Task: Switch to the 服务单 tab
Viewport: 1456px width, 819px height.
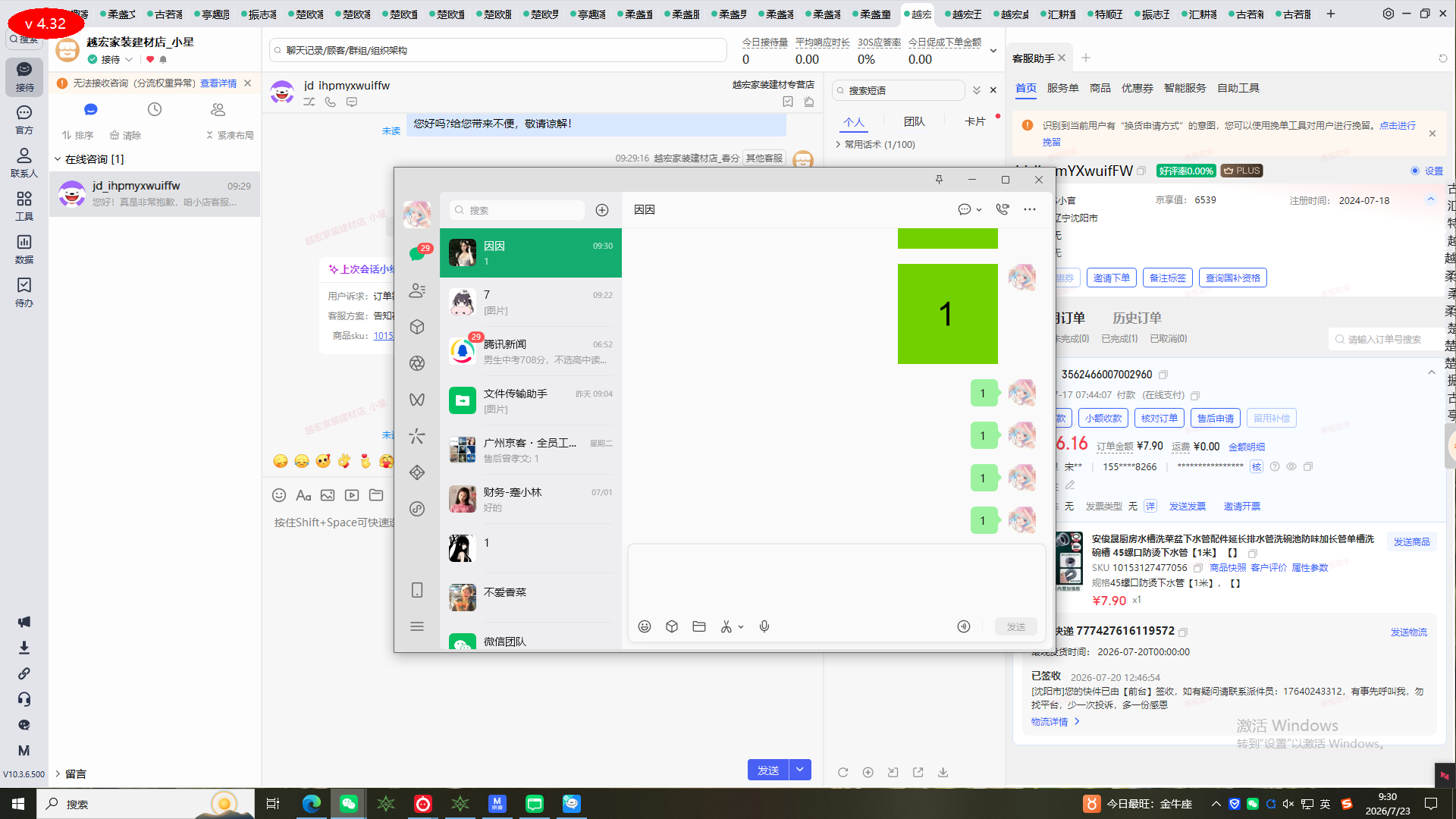Action: pyautogui.click(x=1062, y=88)
